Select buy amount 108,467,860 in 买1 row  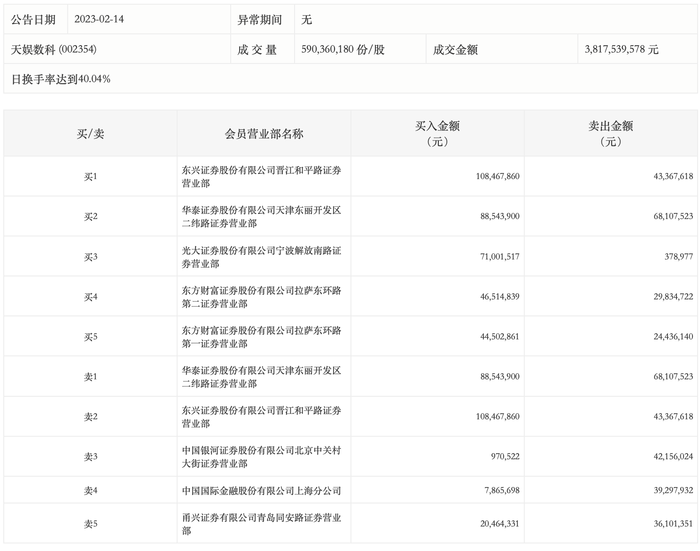pos(497,176)
